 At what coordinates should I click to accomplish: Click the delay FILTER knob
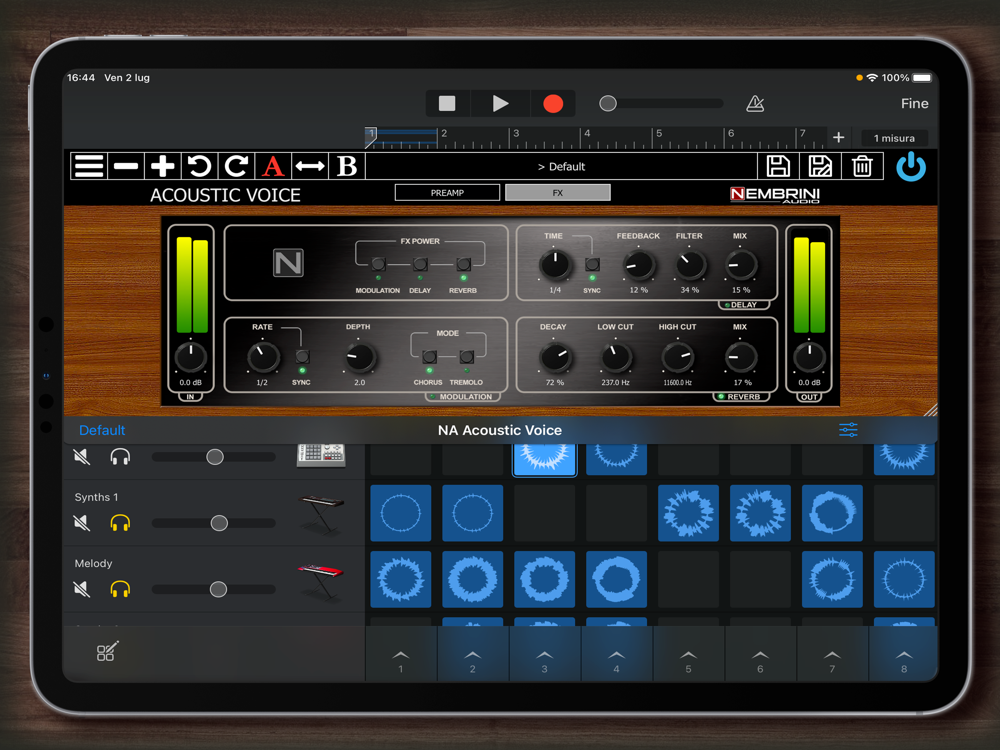pos(690,265)
